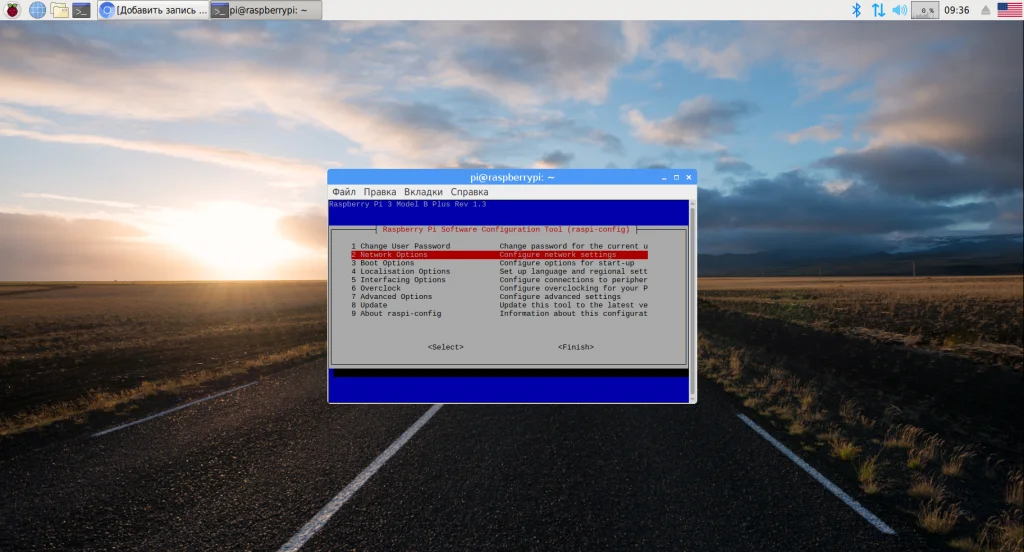Launch the web browser globe icon

37,10
